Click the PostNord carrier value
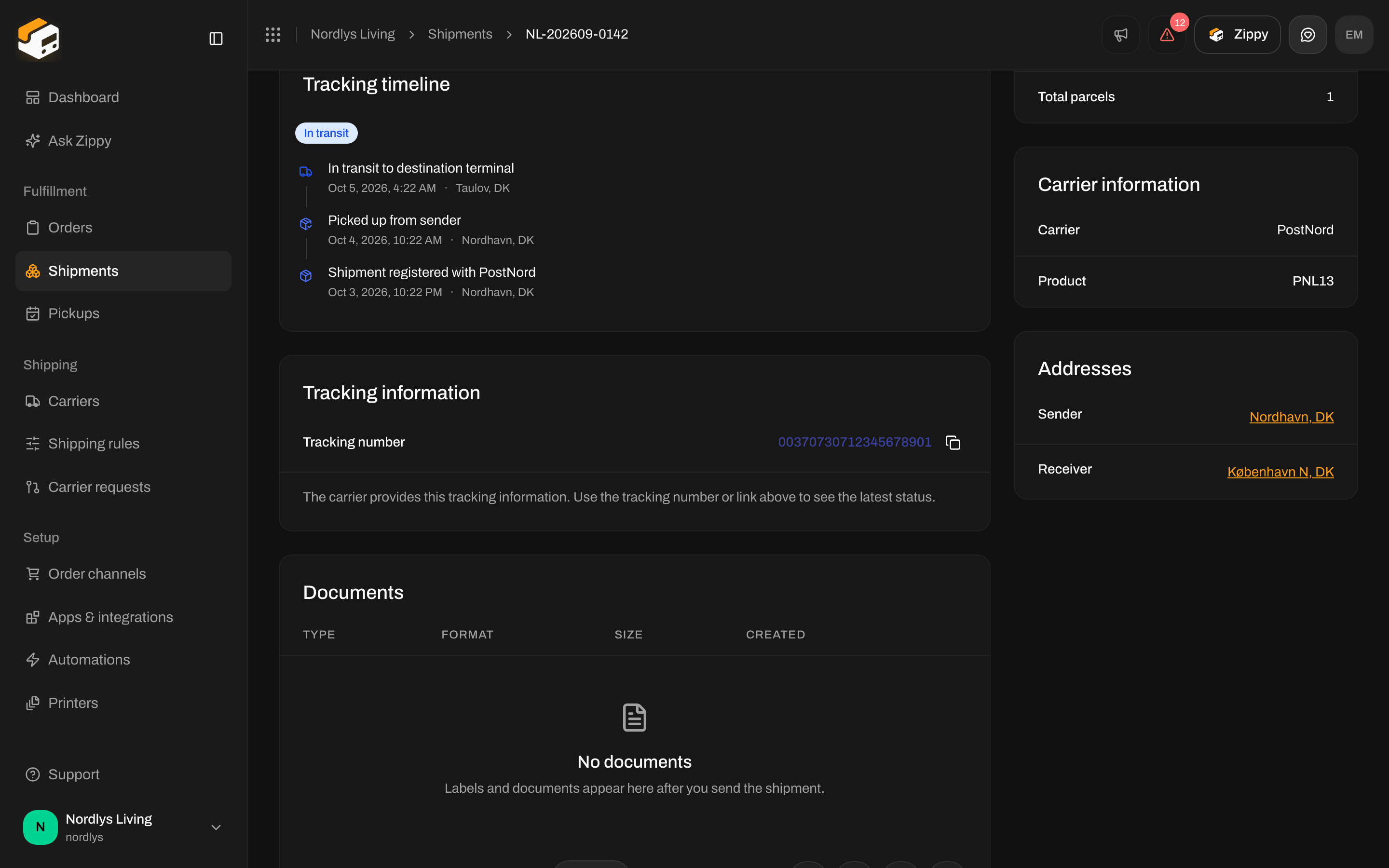Screen dimensions: 1389x868 (x=1305, y=230)
